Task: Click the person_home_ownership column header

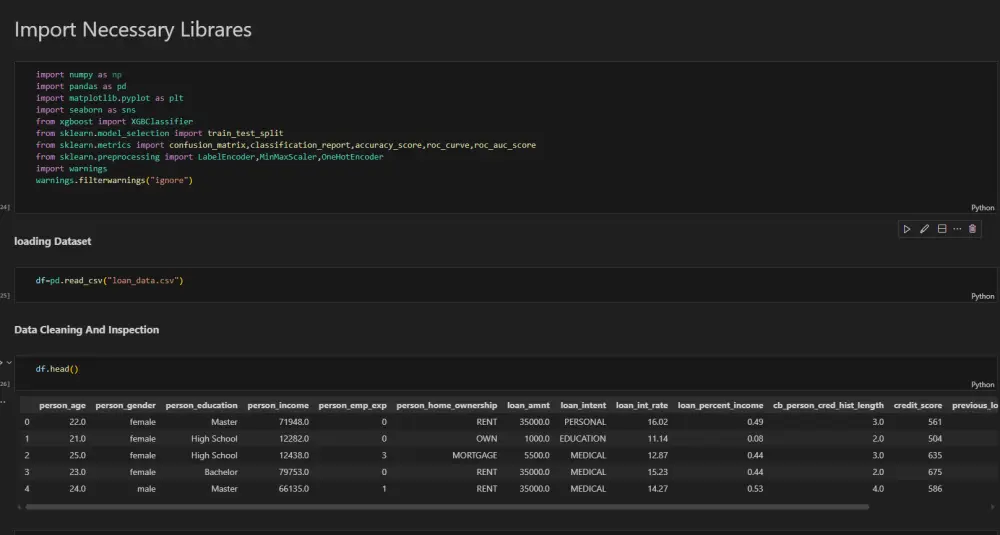Action: 446,405
